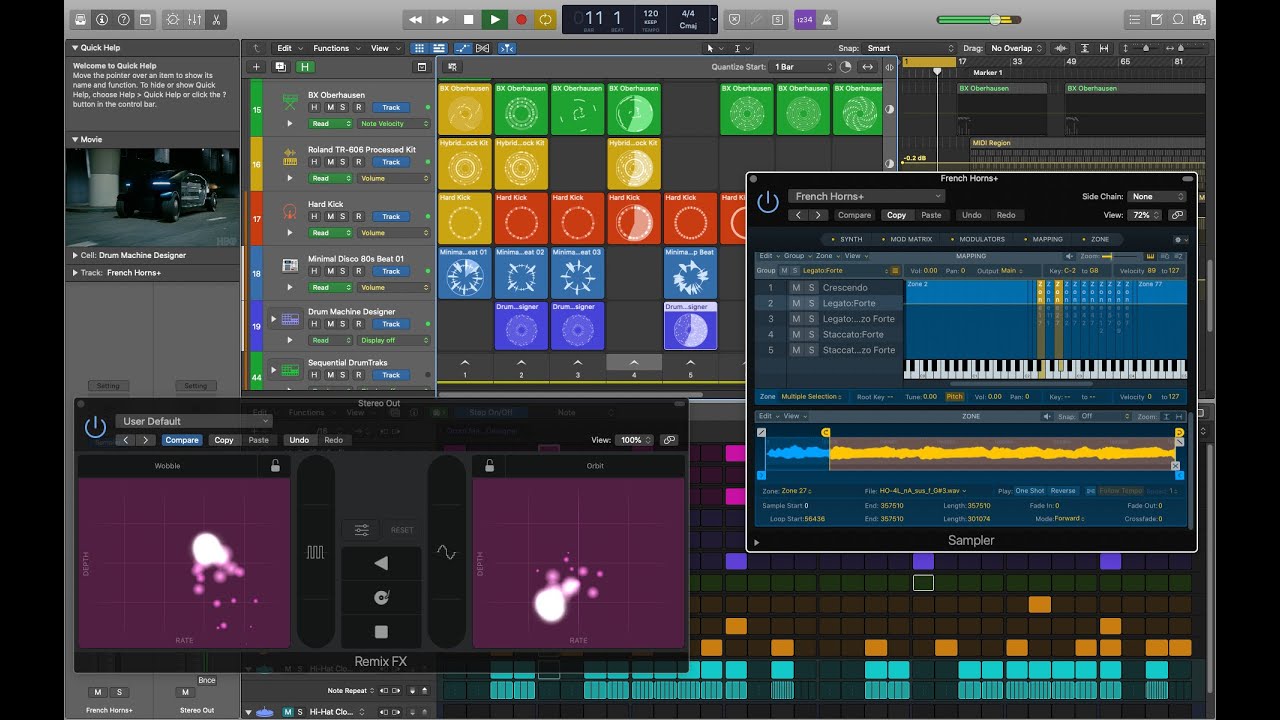Toggle the yellow Cycle button
Viewport: 1280px width, 720px height.
coord(545,19)
